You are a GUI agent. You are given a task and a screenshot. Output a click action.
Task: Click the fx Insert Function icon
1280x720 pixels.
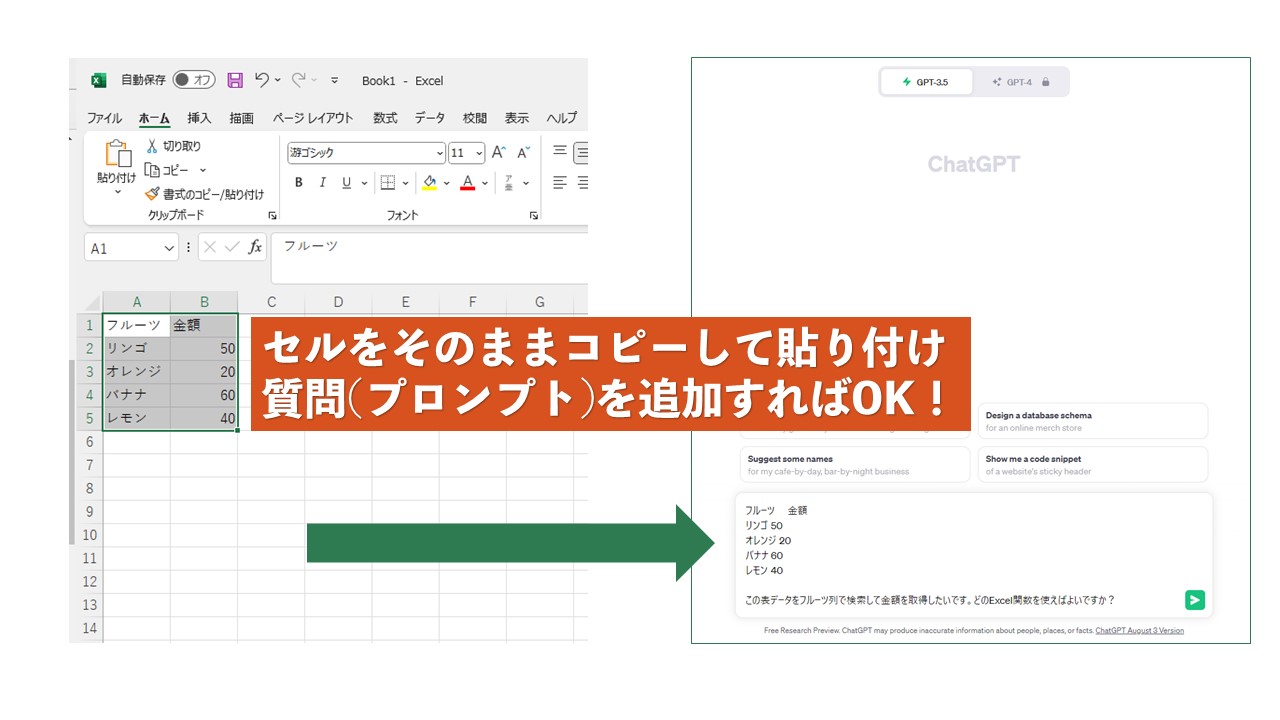pyautogui.click(x=255, y=246)
